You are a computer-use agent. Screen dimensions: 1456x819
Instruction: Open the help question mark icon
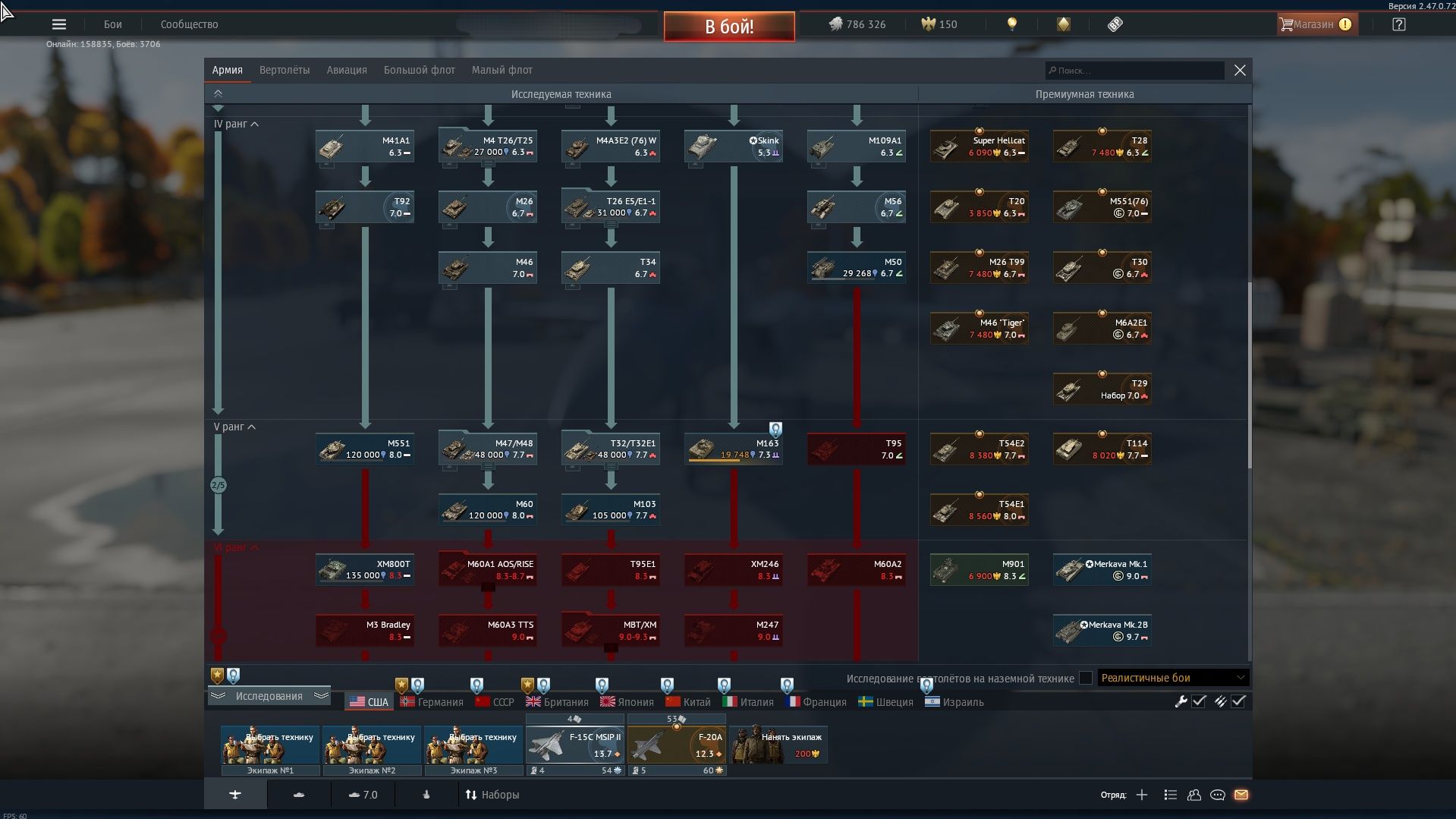coord(1399,24)
